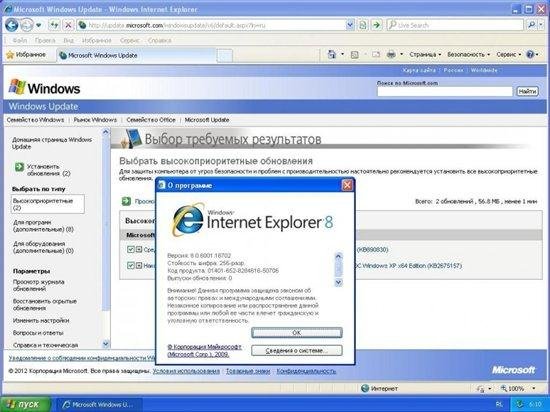Click the Print icon
Viewport: 550px width, 412px height.
391,55
